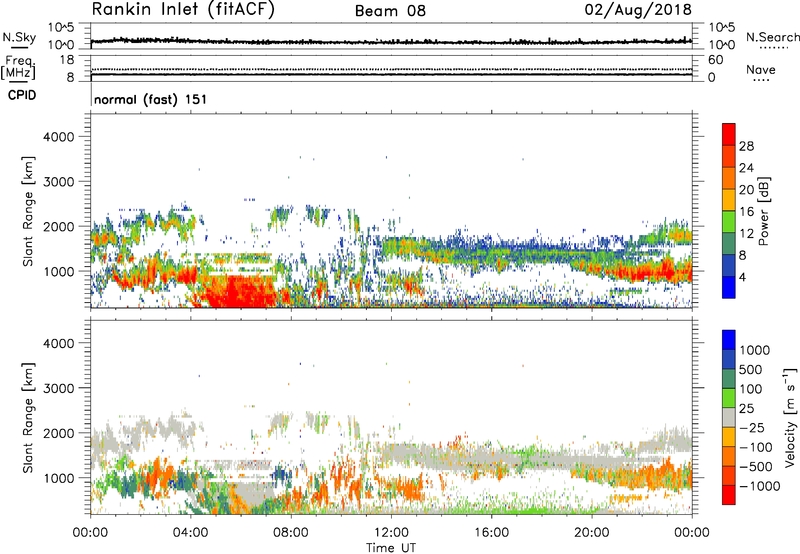Click the 25 tick on Velocity colorbar
Viewport: 800px width, 554px height.
746,408
